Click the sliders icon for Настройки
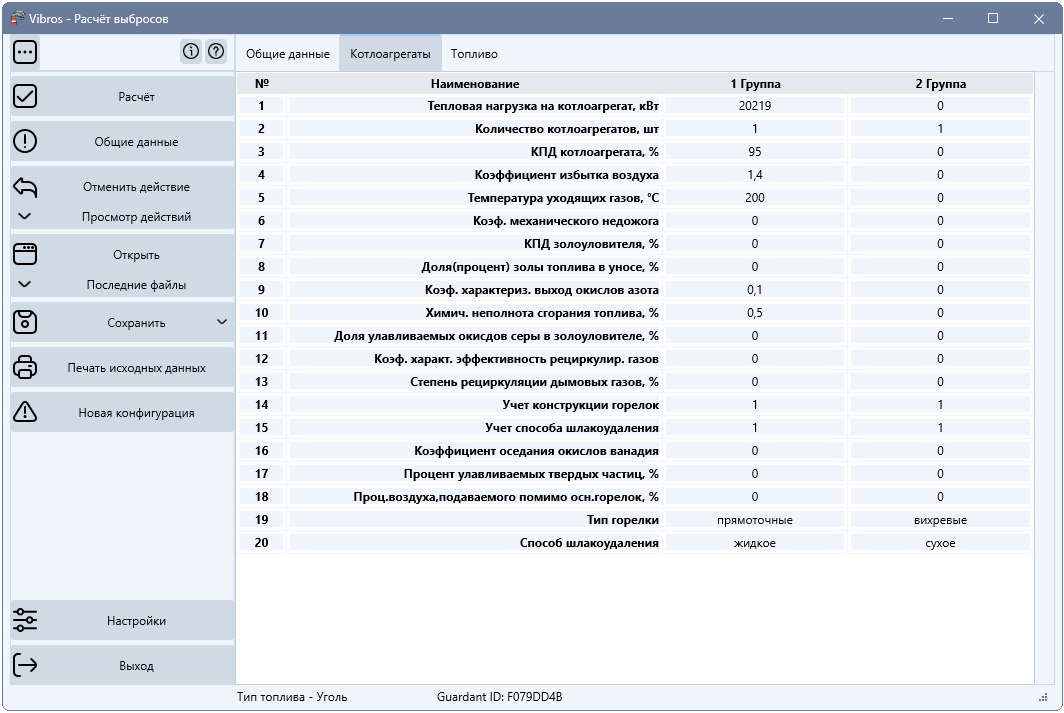The width and height of the screenshot is (1064, 713). 25,620
